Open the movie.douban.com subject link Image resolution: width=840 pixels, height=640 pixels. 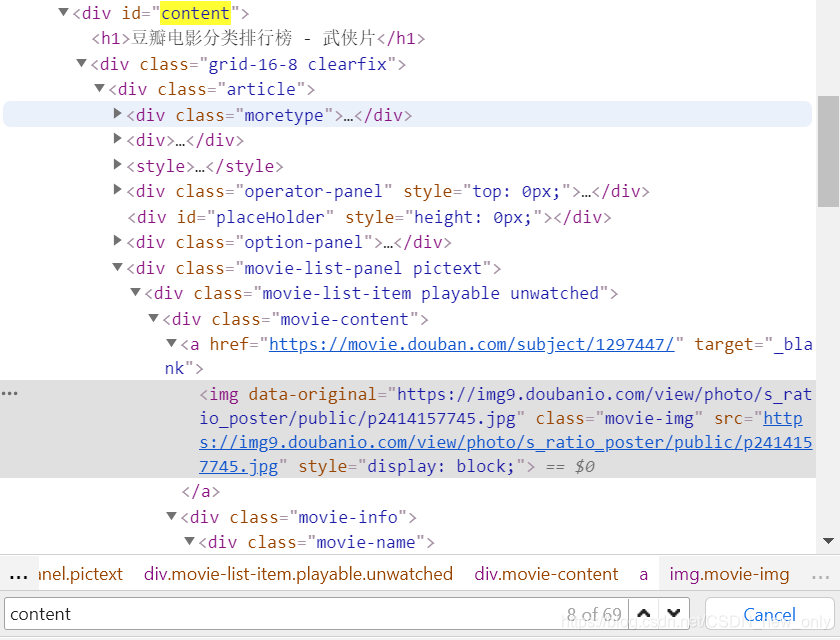pos(471,344)
